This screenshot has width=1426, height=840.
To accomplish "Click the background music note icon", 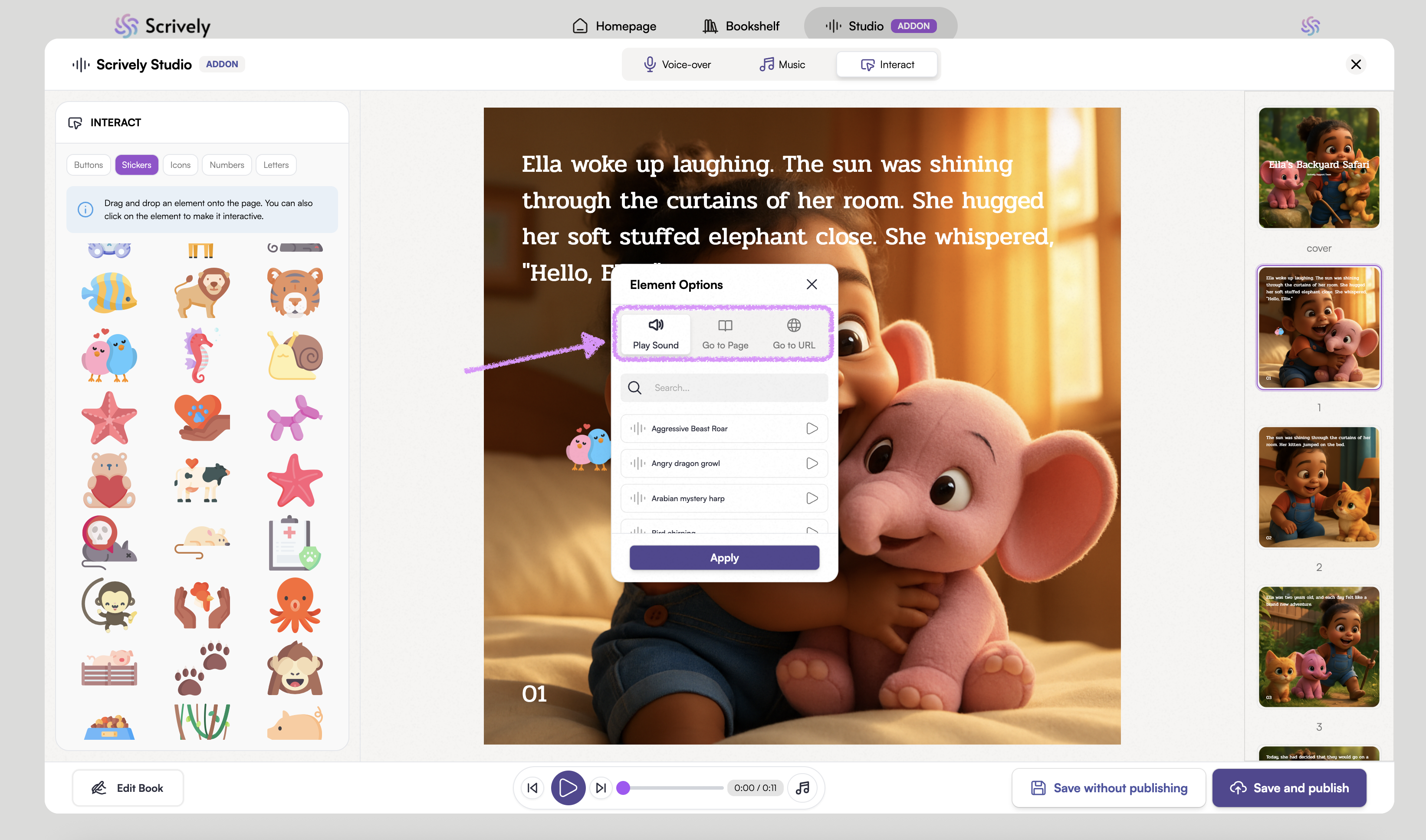I will coord(802,787).
